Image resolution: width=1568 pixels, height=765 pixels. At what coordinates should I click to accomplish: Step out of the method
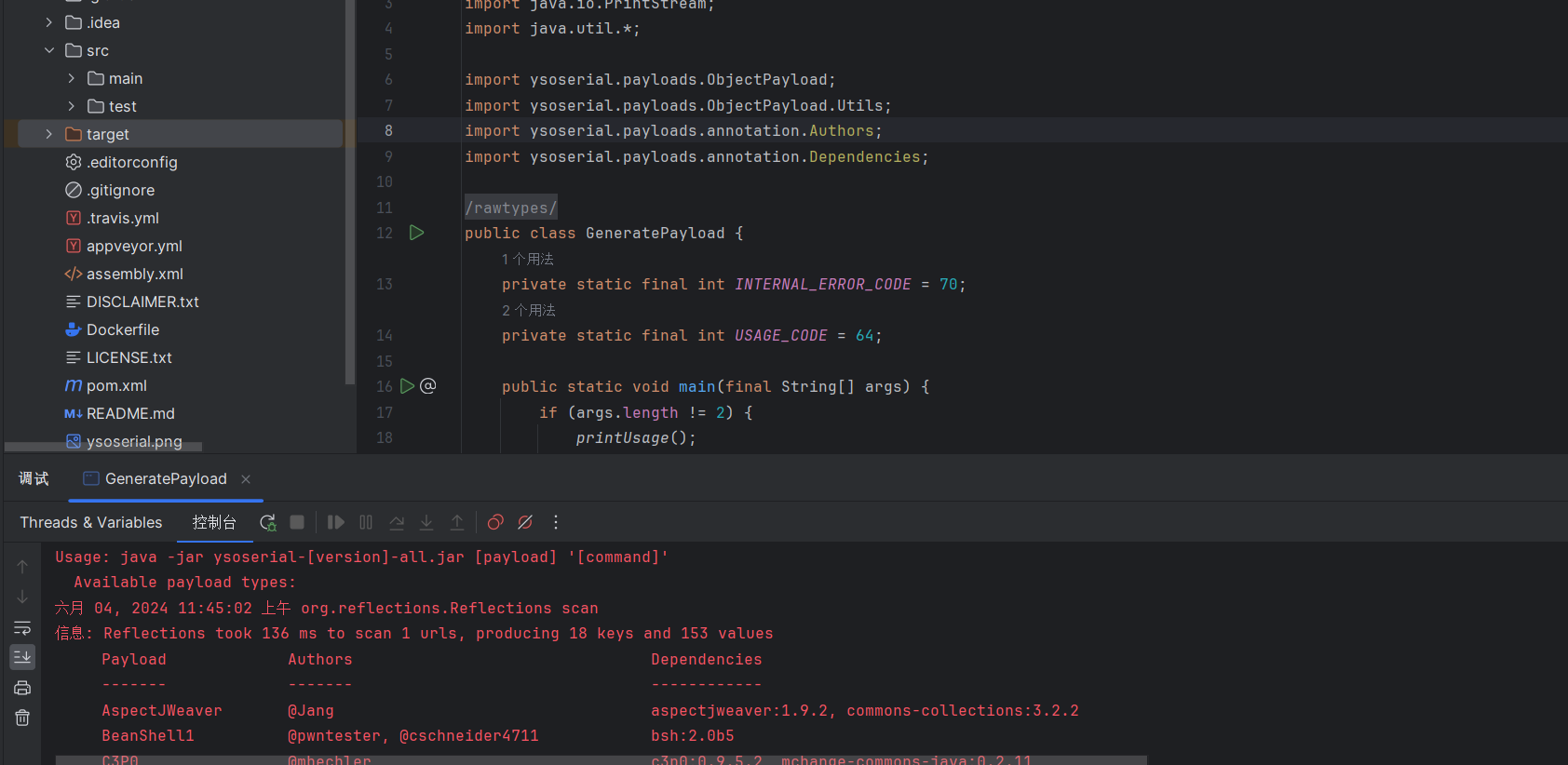coord(457,522)
